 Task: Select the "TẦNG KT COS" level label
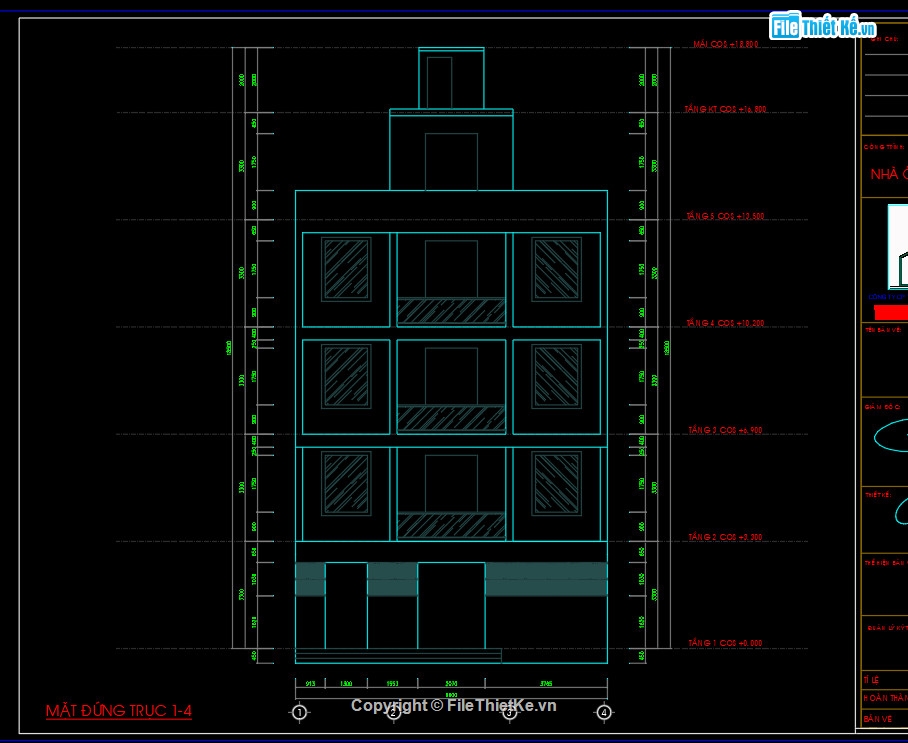726,109
